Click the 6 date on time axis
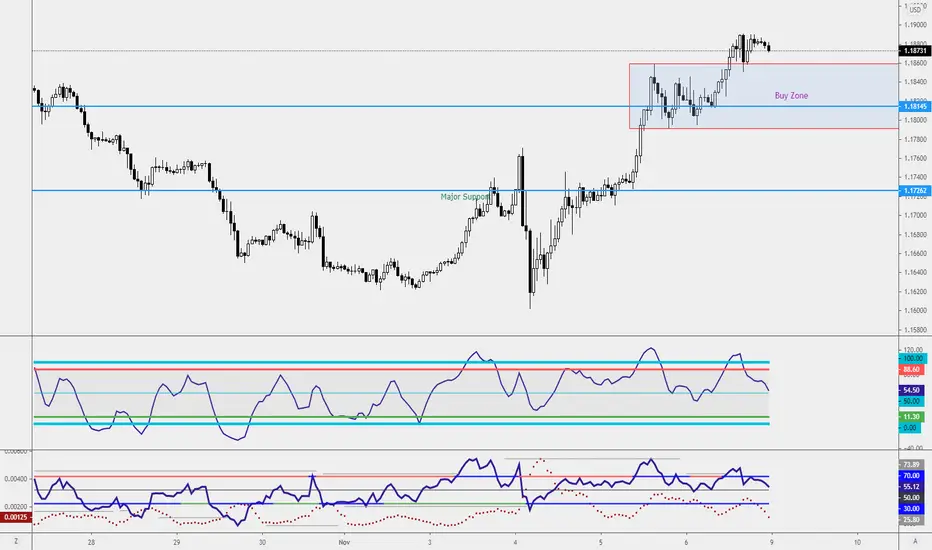This screenshot has height=550, width=932. [x=687, y=542]
